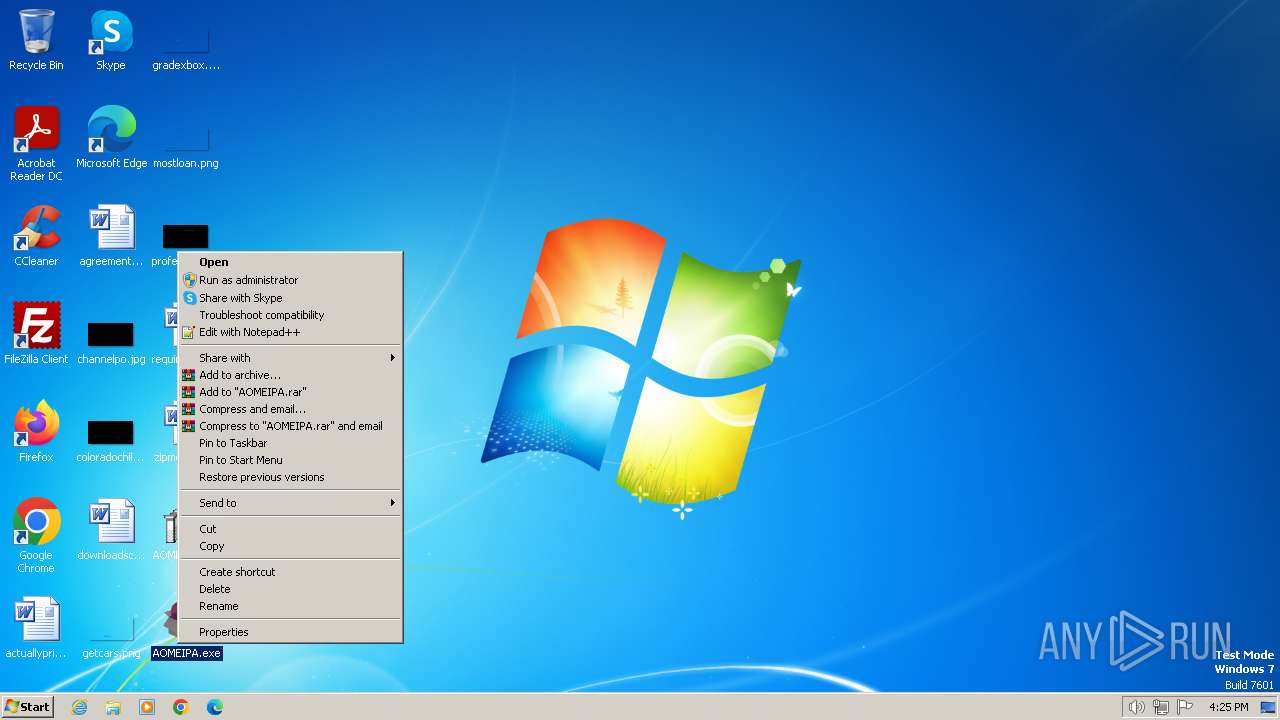Choose Create shortcut
This screenshot has height=720, width=1280.
(x=290, y=572)
